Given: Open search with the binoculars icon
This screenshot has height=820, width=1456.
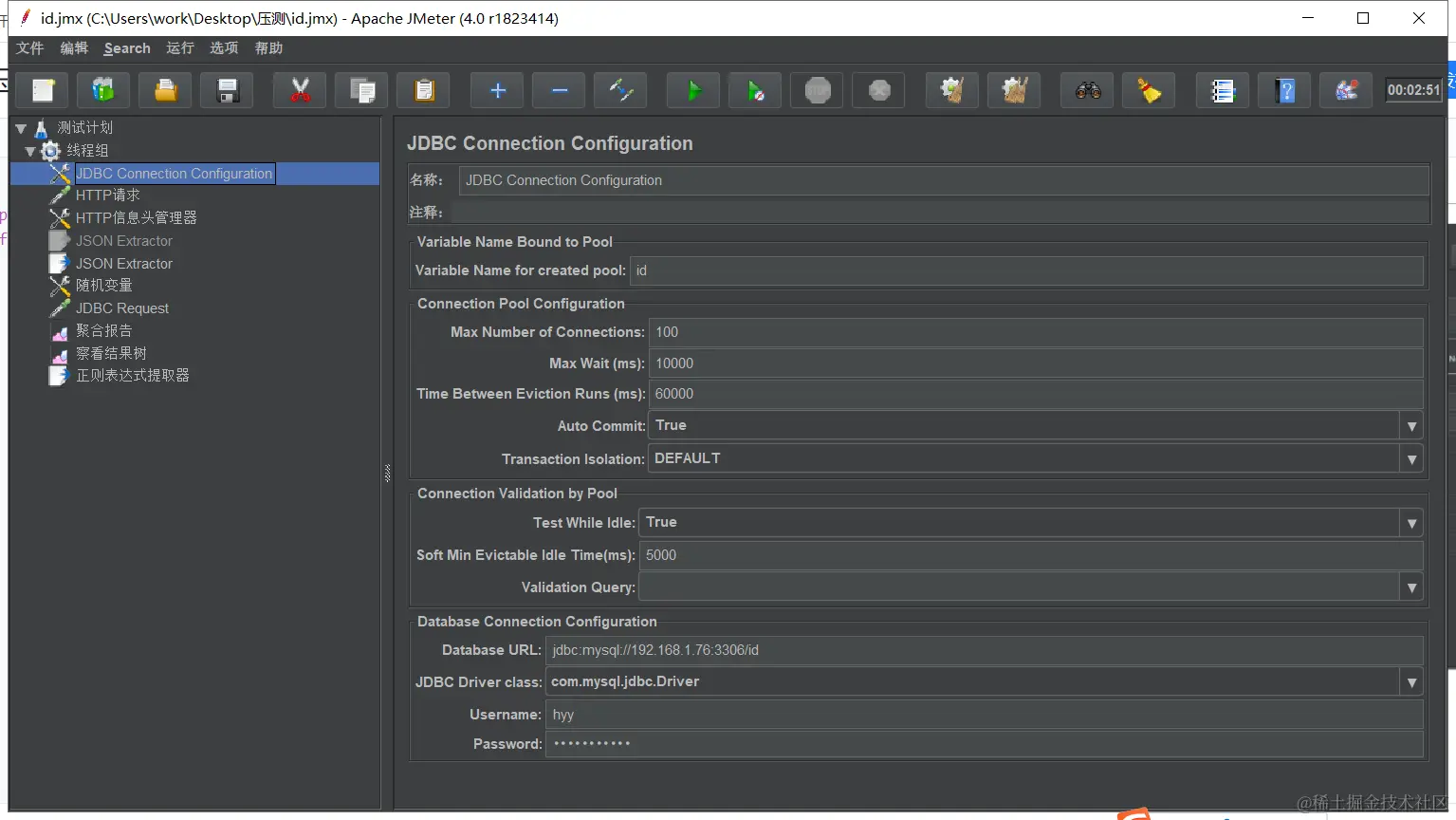Looking at the screenshot, I should coord(1087,90).
